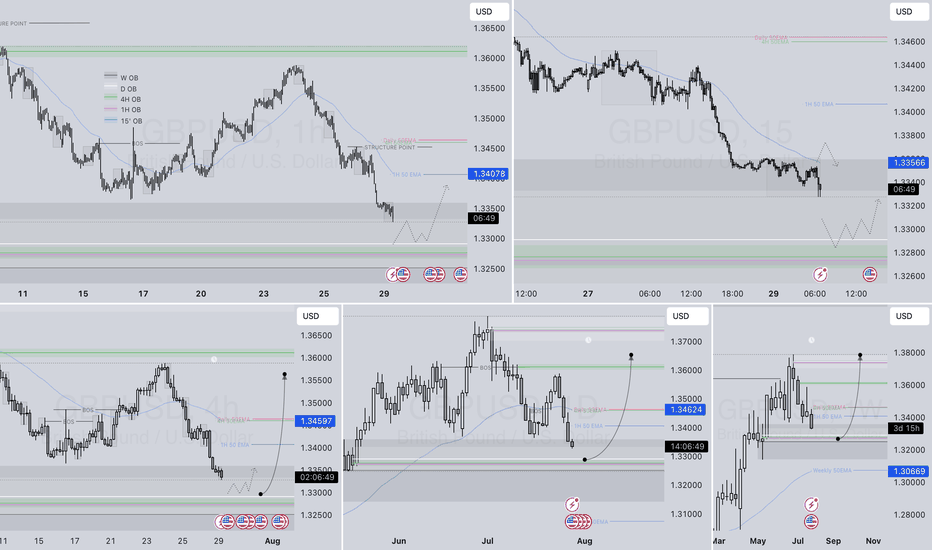Open USD currency selector on 1h chart
This screenshot has height=550, width=932.
489,12
